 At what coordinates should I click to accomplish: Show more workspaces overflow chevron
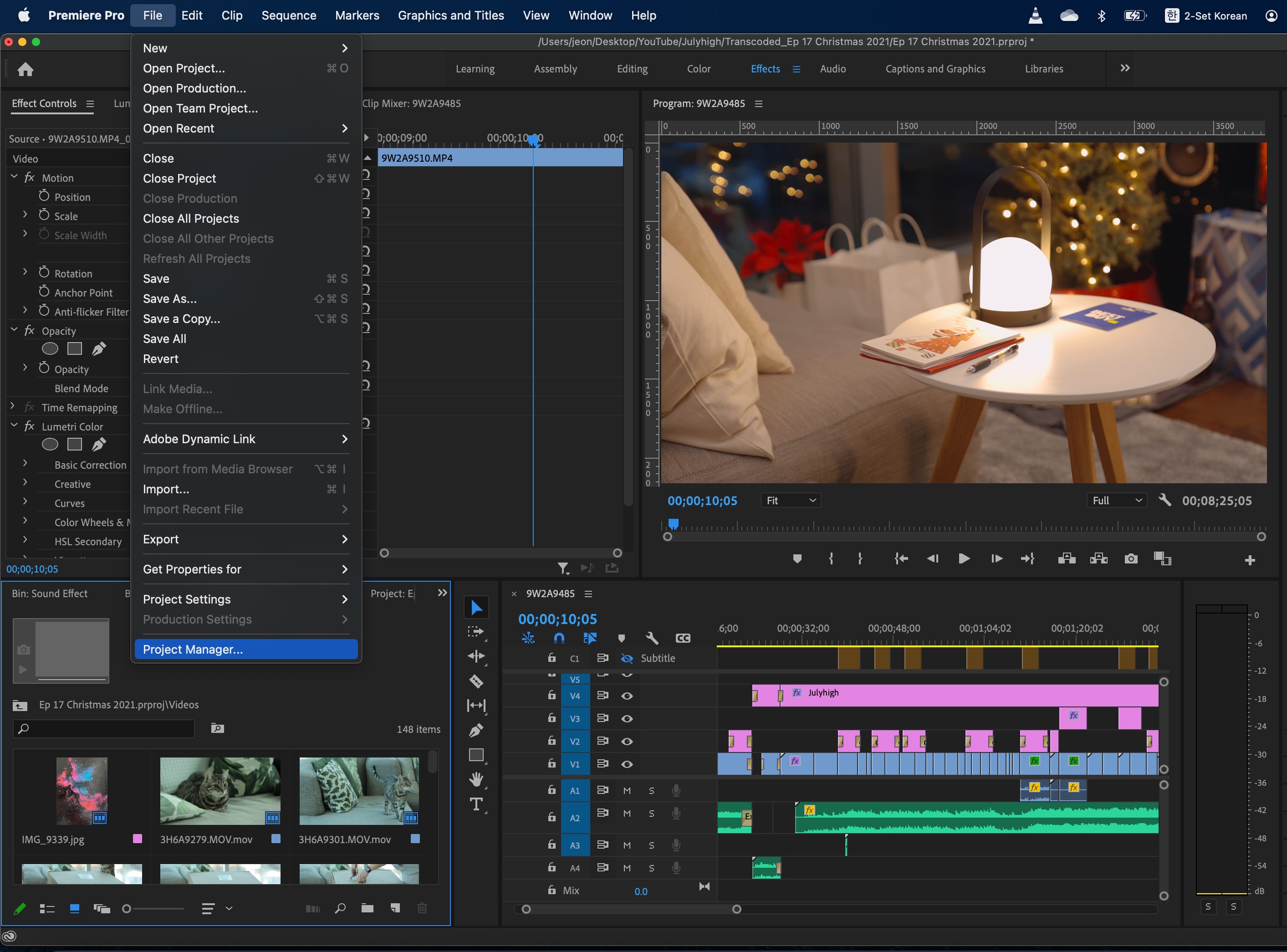coord(1124,68)
